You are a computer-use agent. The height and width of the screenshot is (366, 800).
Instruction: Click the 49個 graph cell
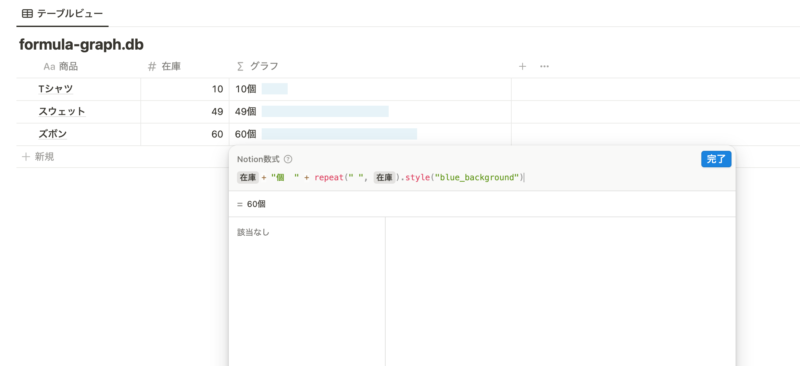(370, 112)
